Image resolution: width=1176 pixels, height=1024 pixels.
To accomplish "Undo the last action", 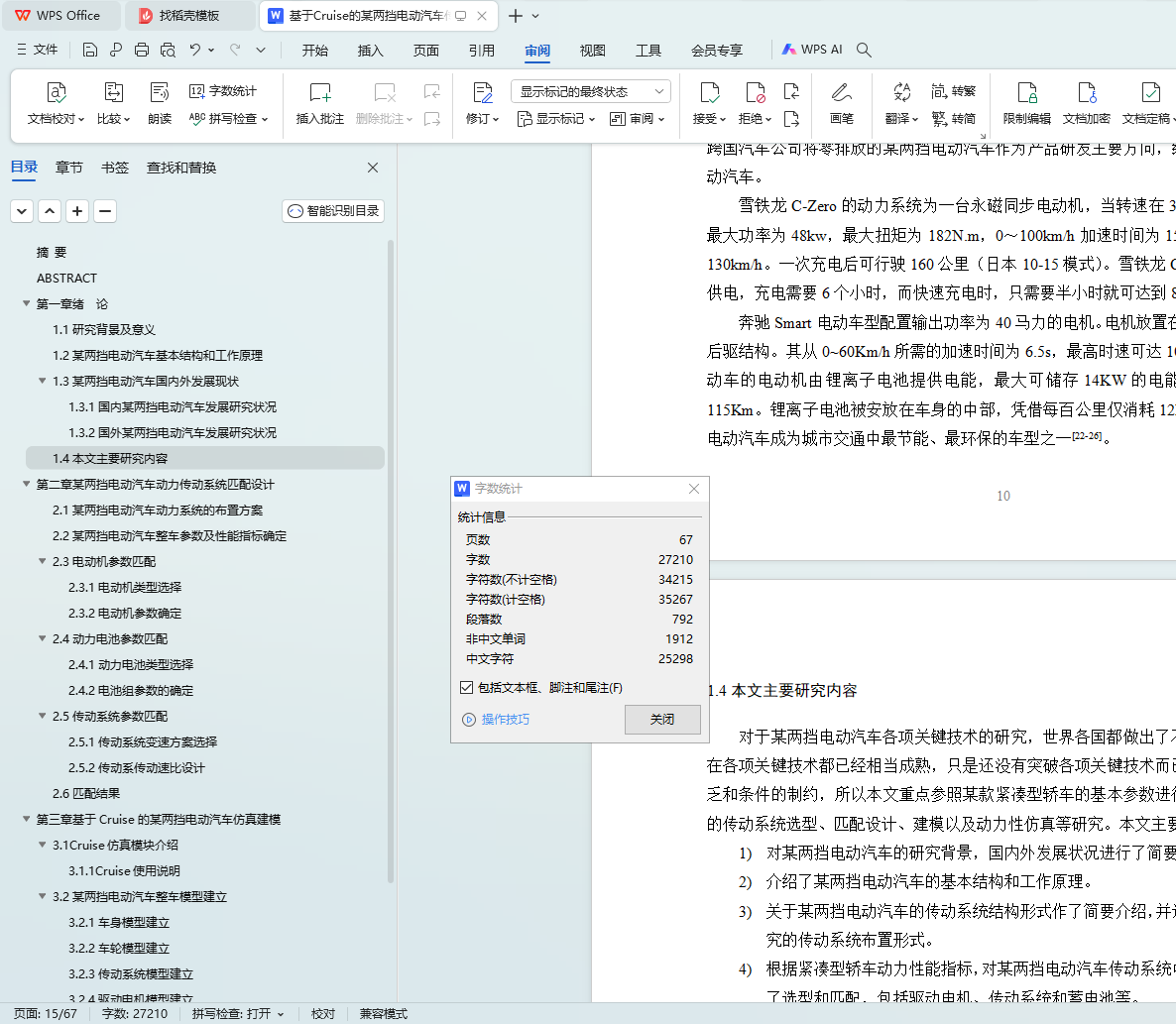I will pos(195,50).
